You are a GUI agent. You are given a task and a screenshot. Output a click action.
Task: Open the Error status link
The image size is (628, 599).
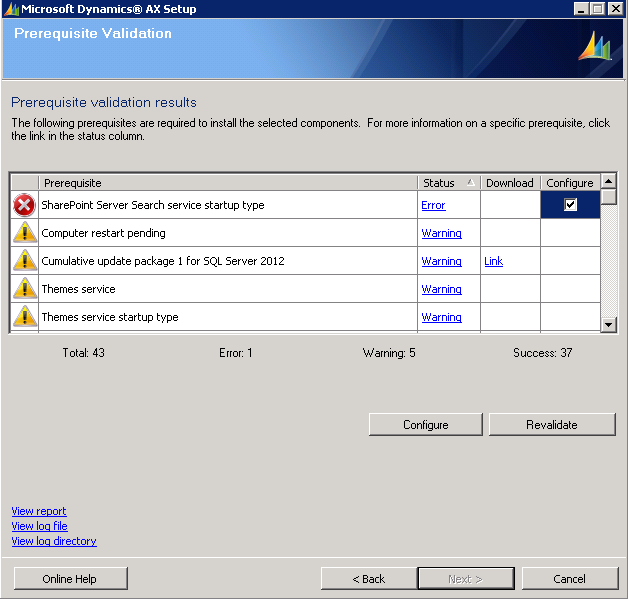tap(433, 205)
